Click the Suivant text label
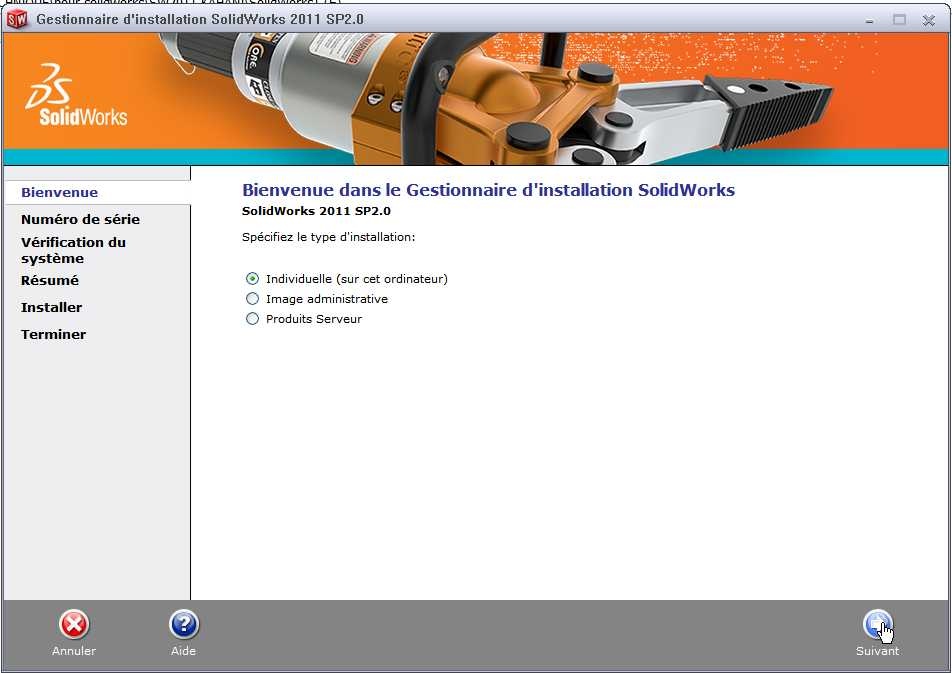The height and width of the screenshot is (673, 952). pos(877,651)
